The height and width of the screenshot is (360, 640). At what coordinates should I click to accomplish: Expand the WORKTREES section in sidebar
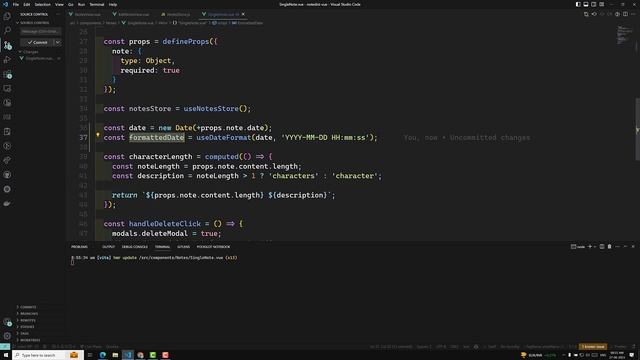point(29,340)
